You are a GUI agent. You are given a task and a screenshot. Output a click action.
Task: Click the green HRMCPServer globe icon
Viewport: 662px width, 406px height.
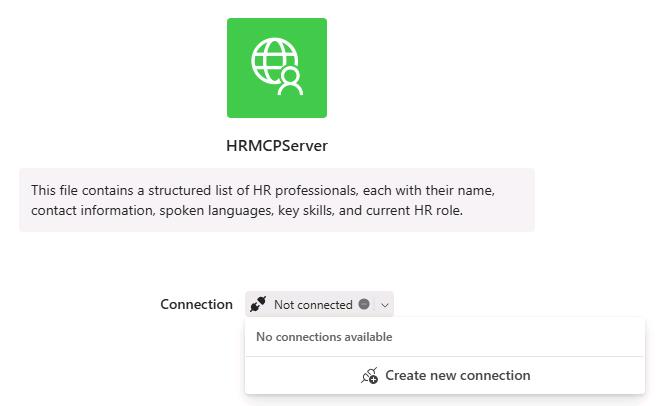point(277,68)
